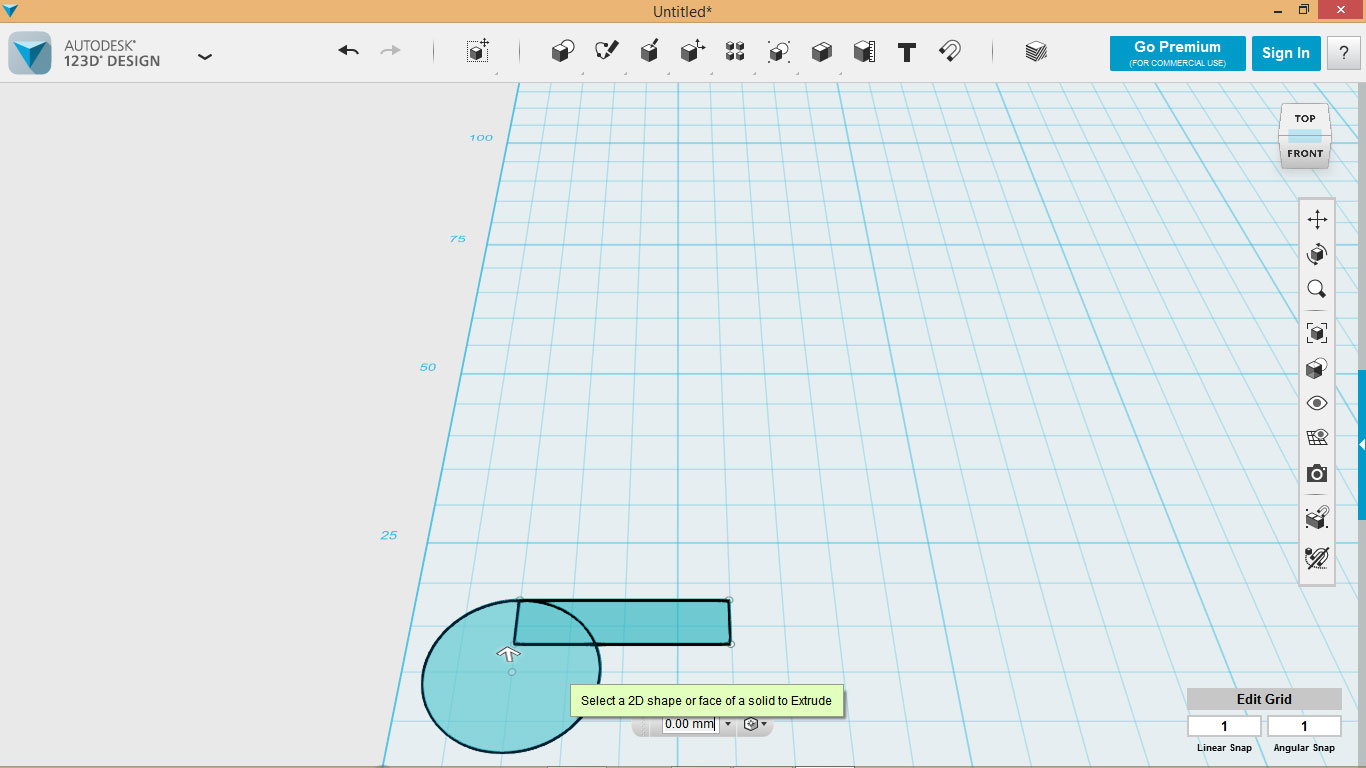Select the Sketch tool from the toolbar
The image size is (1366, 768).
(x=605, y=52)
